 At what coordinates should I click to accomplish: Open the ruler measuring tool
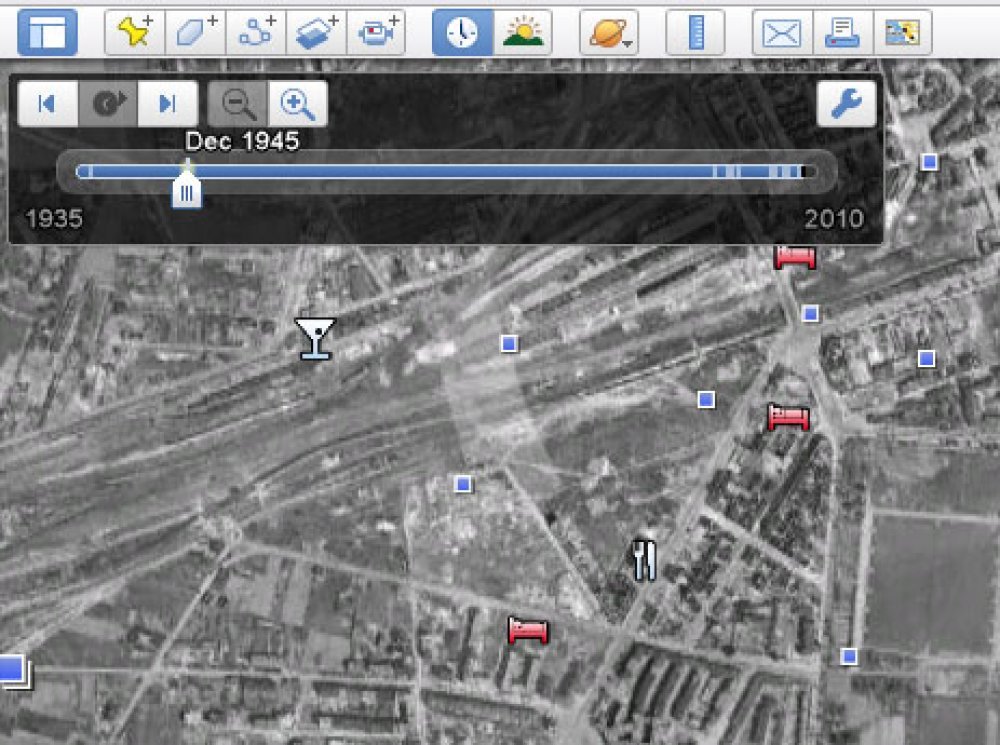click(695, 32)
